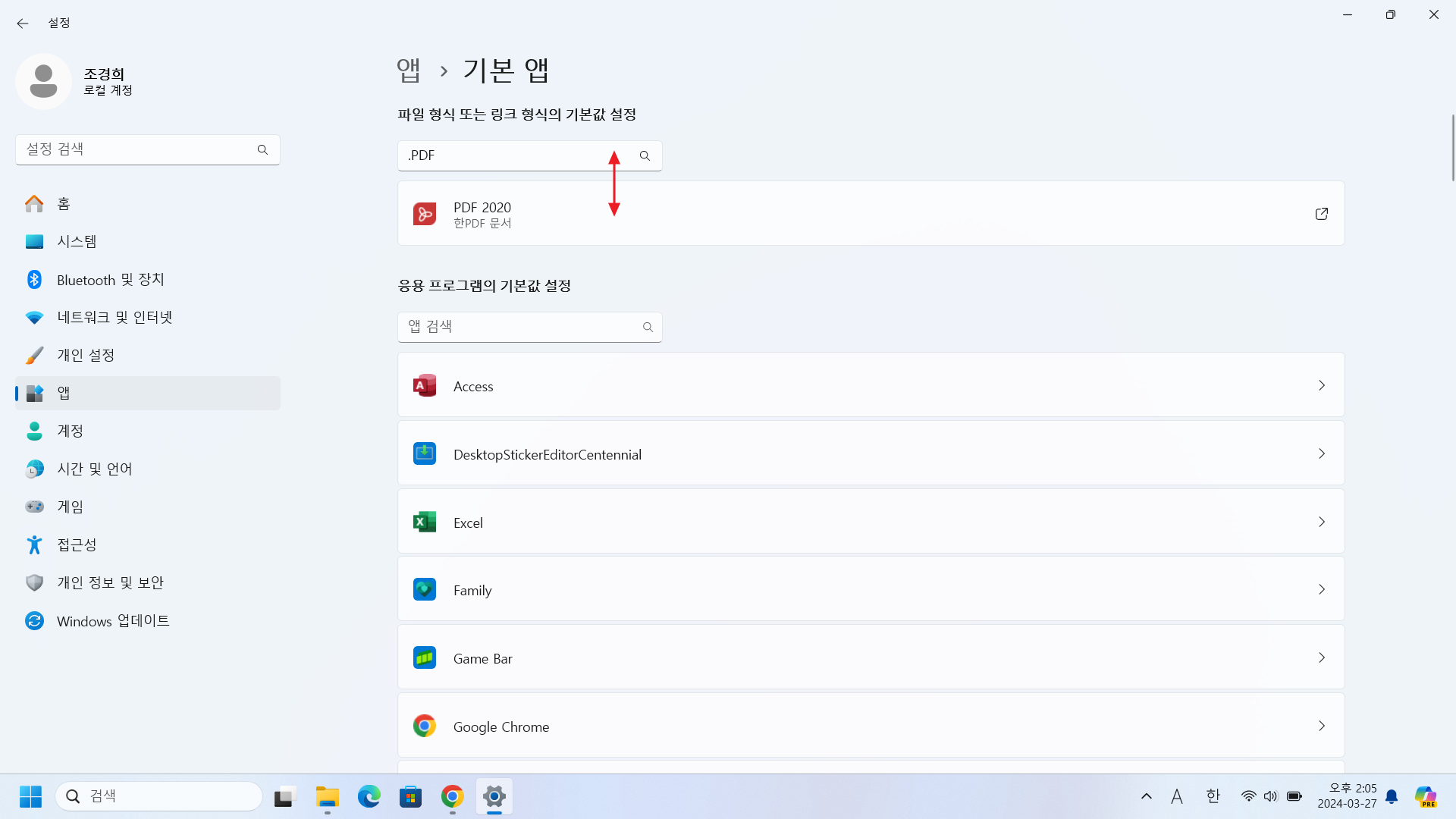Viewport: 1456px width, 819px height.
Task: Click the Google Chrome row label
Action: pyautogui.click(x=501, y=726)
